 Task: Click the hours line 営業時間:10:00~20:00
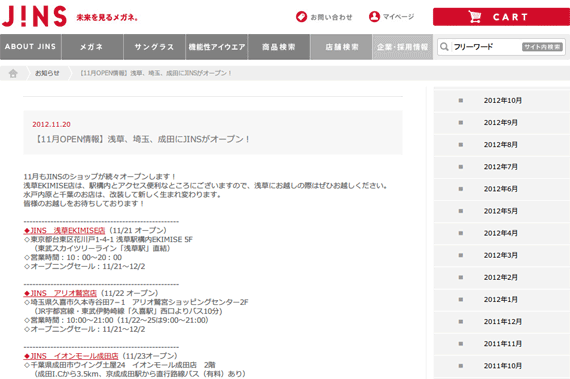73,258
